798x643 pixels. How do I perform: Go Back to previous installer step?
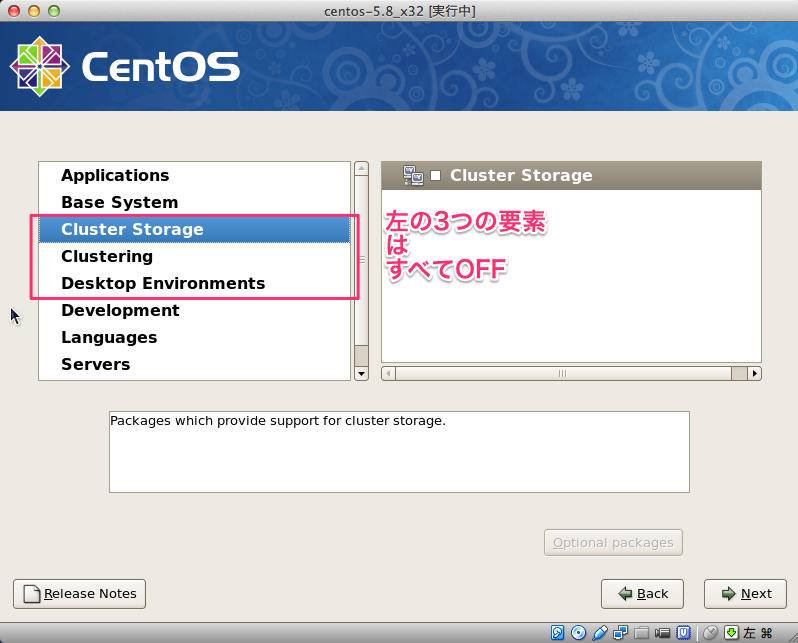642,594
